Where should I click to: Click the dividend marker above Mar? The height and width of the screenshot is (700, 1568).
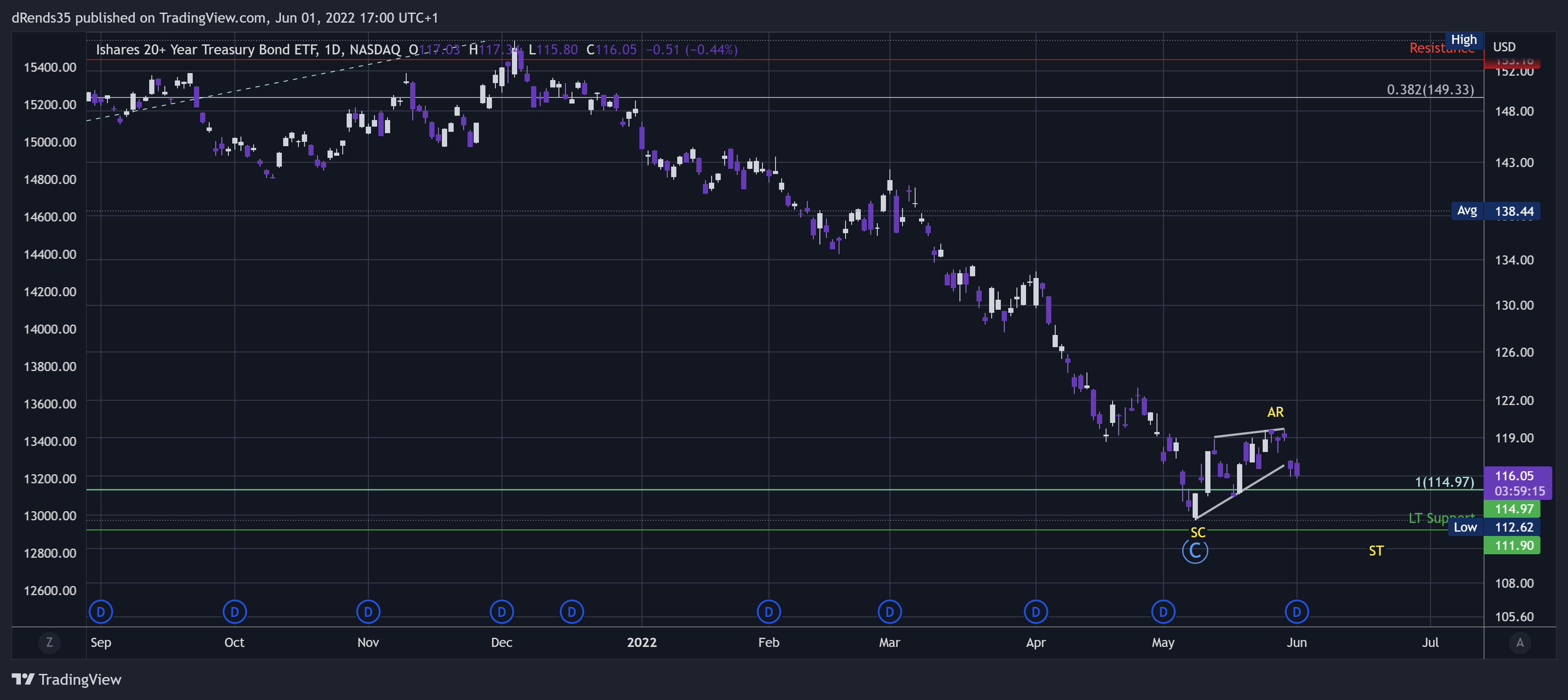point(889,612)
